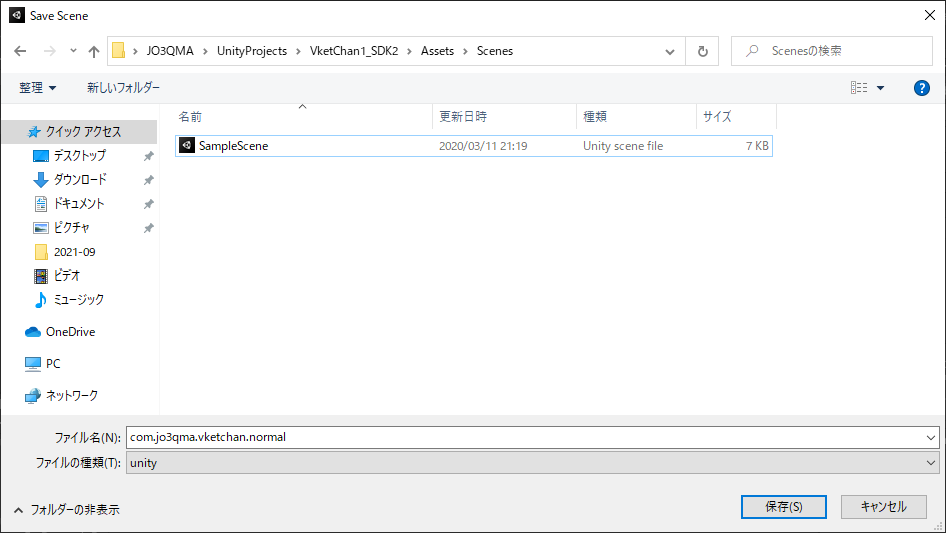Viewport: 946px width, 533px height.
Task: Open ピクチャ in the sidebar
Action: pyautogui.click(x=72, y=228)
